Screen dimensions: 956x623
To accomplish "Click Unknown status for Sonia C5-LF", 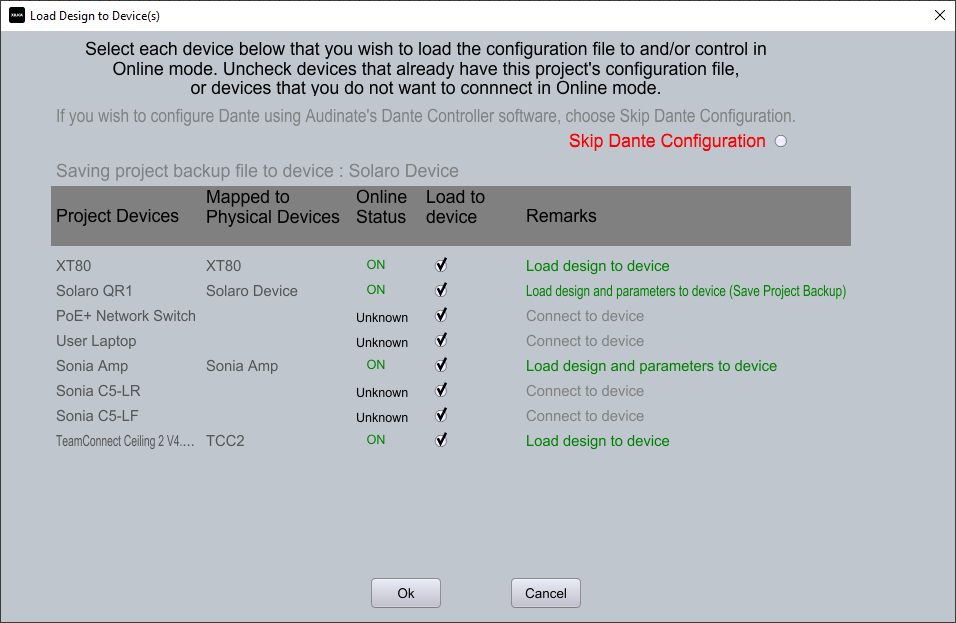I will point(382,418).
